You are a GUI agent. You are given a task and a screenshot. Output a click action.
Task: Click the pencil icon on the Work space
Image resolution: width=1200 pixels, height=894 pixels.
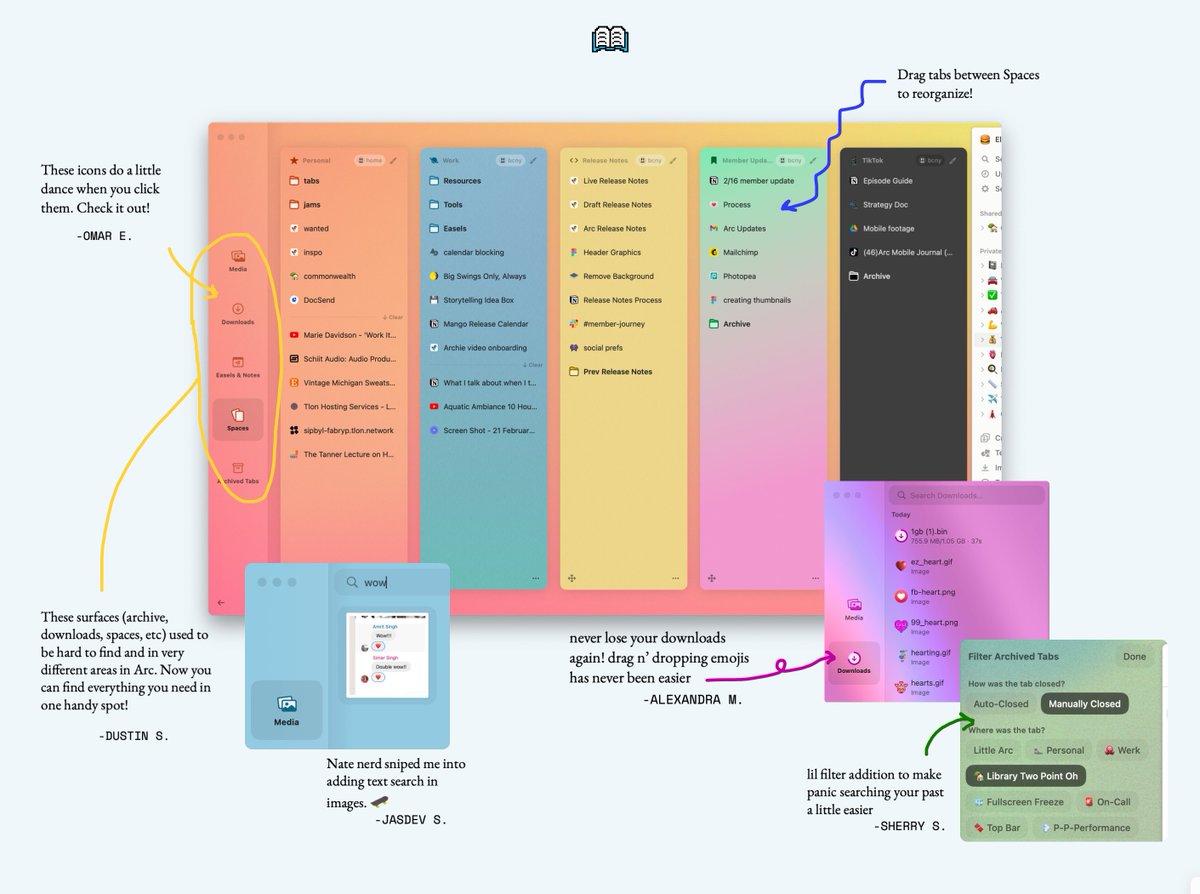(533, 160)
